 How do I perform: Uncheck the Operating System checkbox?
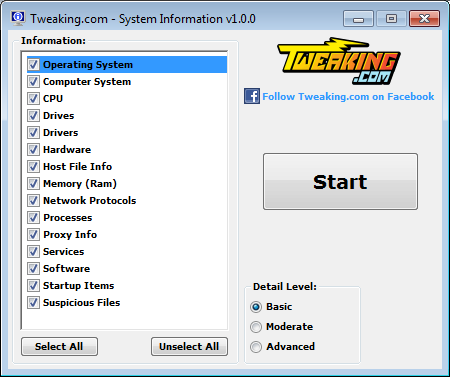(33, 64)
